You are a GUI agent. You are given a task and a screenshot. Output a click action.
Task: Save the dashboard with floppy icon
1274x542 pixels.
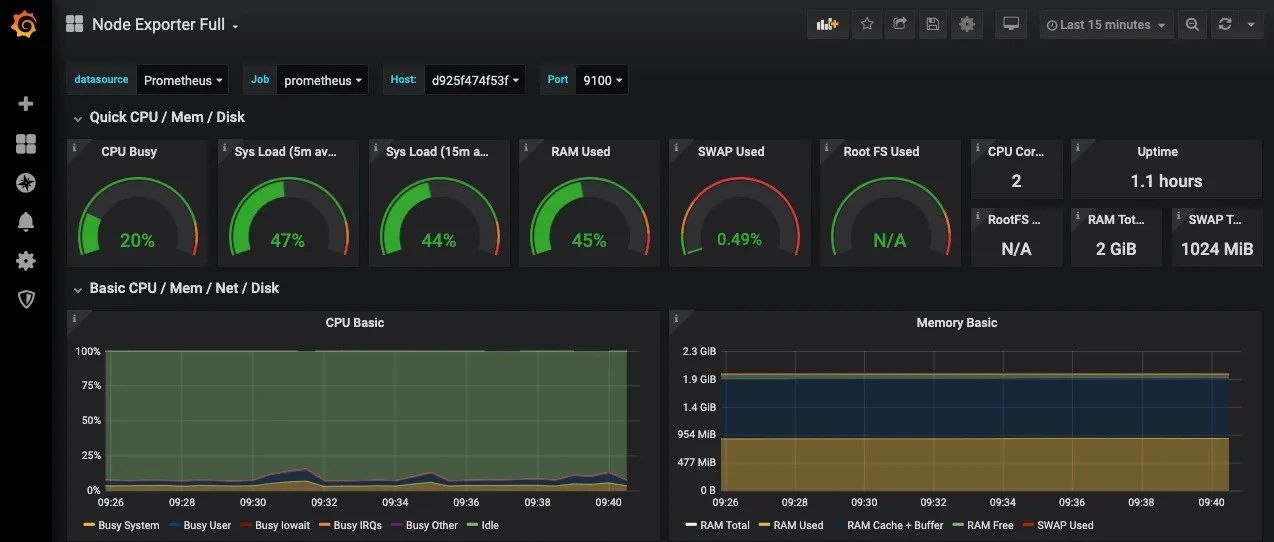point(933,25)
